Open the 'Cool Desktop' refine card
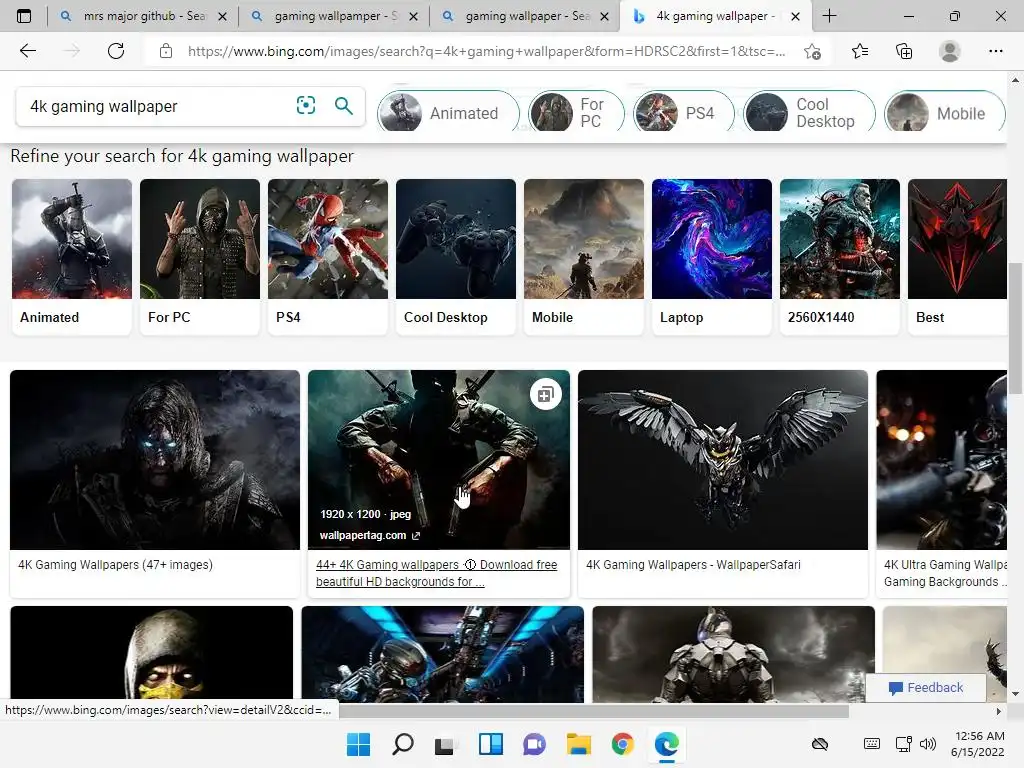1024x768 pixels. click(x=456, y=257)
